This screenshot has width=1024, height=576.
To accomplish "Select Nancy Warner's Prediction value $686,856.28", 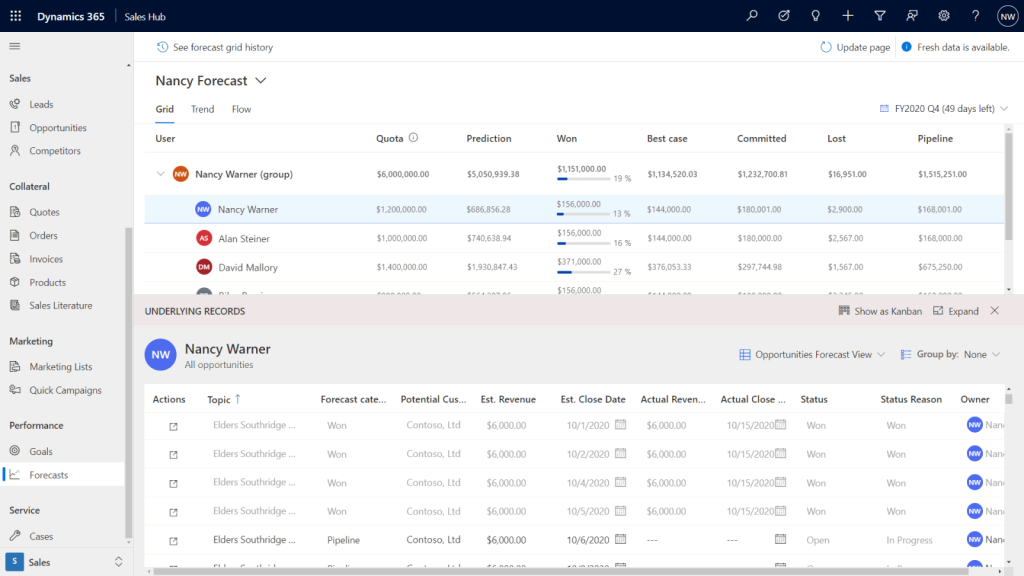I will pyautogui.click(x=488, y=210).
